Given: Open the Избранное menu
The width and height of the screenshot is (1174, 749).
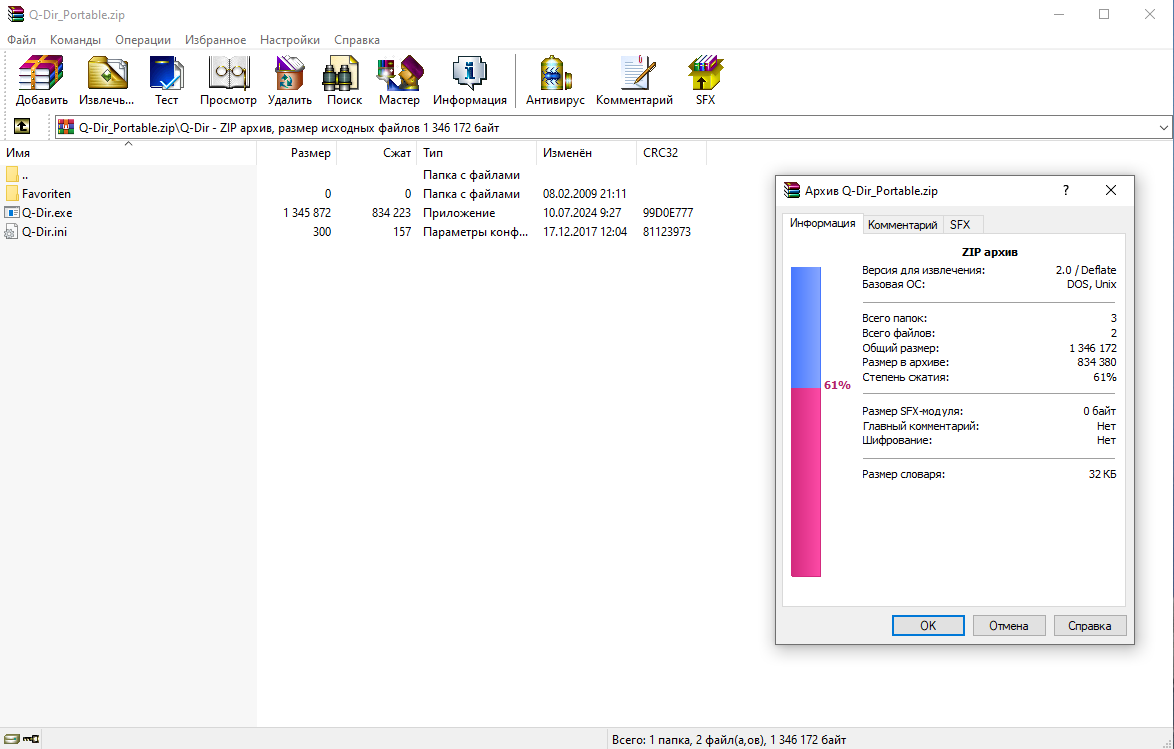Looking at the screenshot, I should [x=216, y=40].
